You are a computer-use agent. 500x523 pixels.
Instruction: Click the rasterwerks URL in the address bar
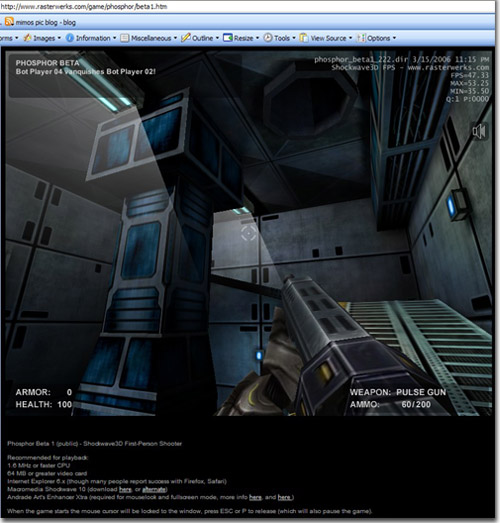pyautogui.click(x=84, y=6)
